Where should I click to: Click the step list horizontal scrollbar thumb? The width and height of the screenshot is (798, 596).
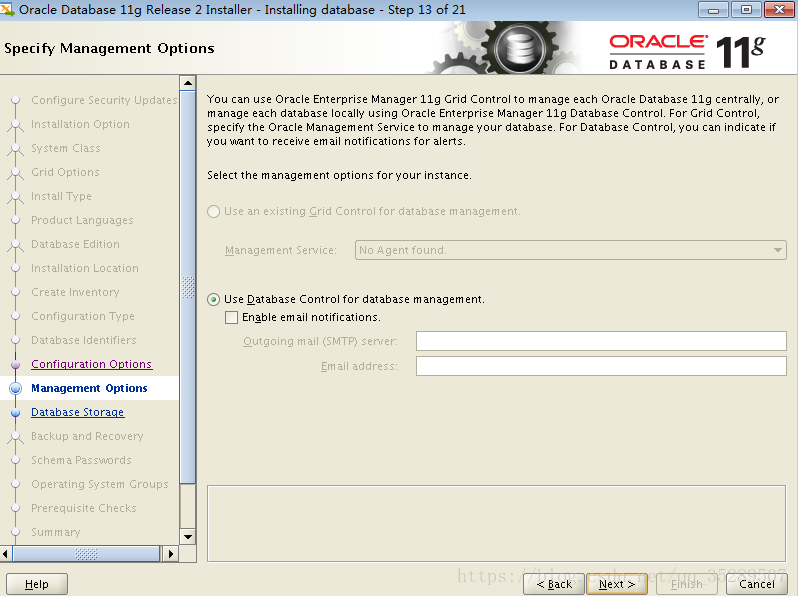point(86,554)
